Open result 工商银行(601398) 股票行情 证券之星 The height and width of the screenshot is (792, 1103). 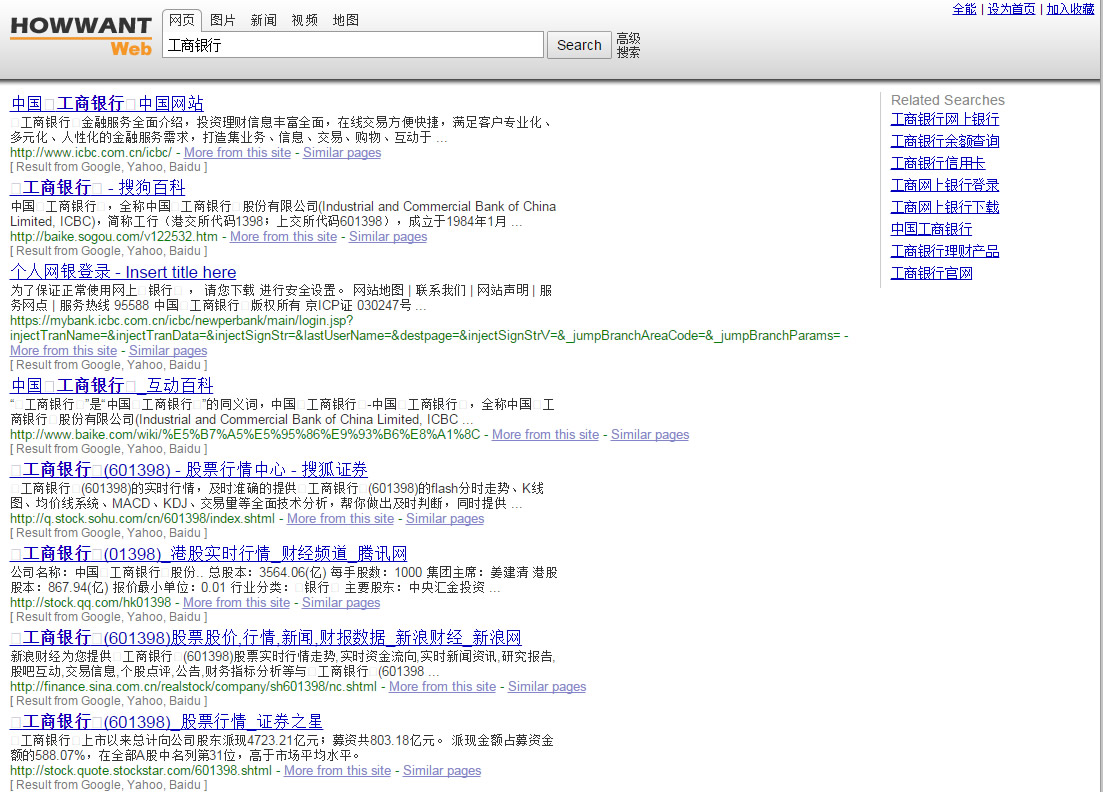(x=166, y=722)
